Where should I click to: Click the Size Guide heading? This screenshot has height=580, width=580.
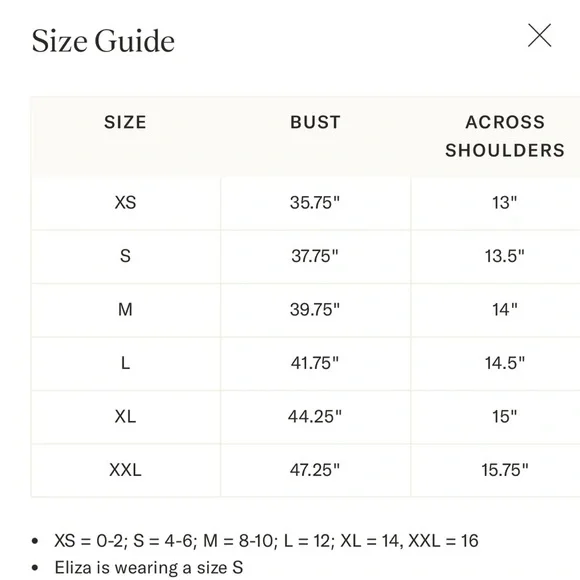tap(103, 41)
